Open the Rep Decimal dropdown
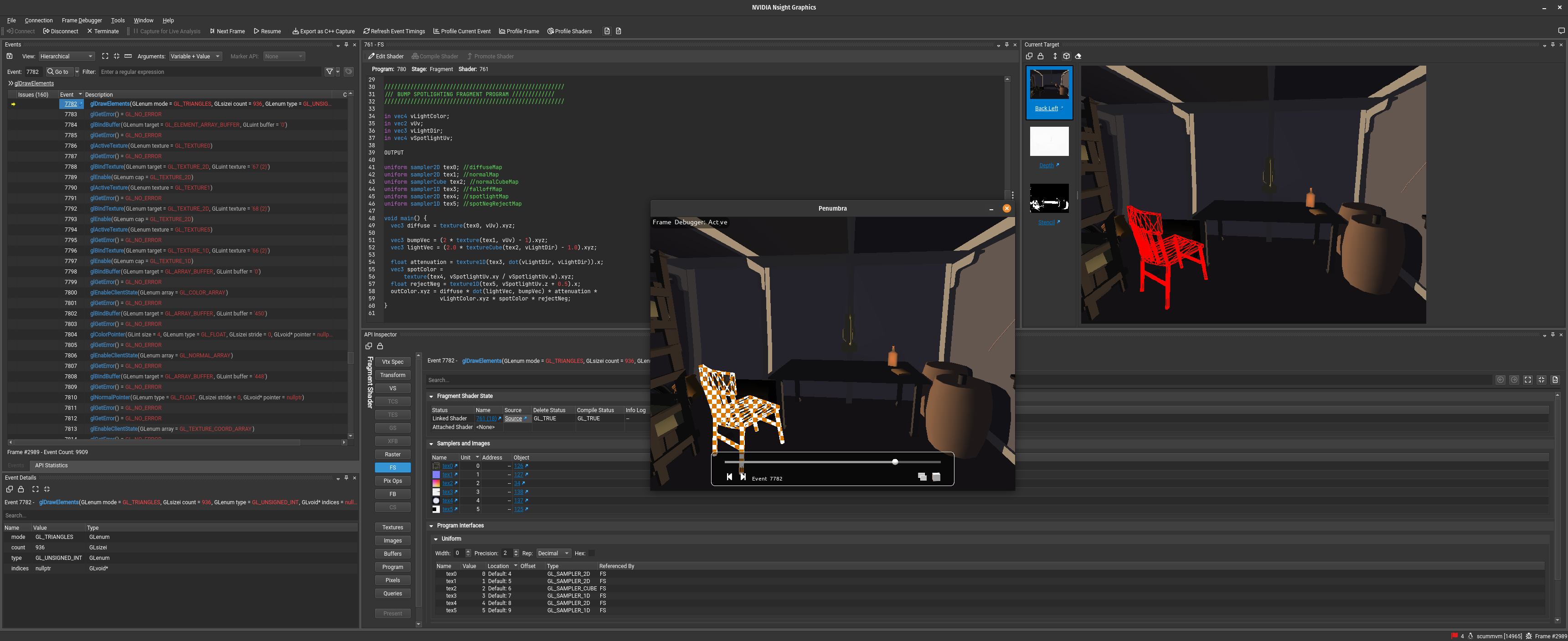 (553, 553)
